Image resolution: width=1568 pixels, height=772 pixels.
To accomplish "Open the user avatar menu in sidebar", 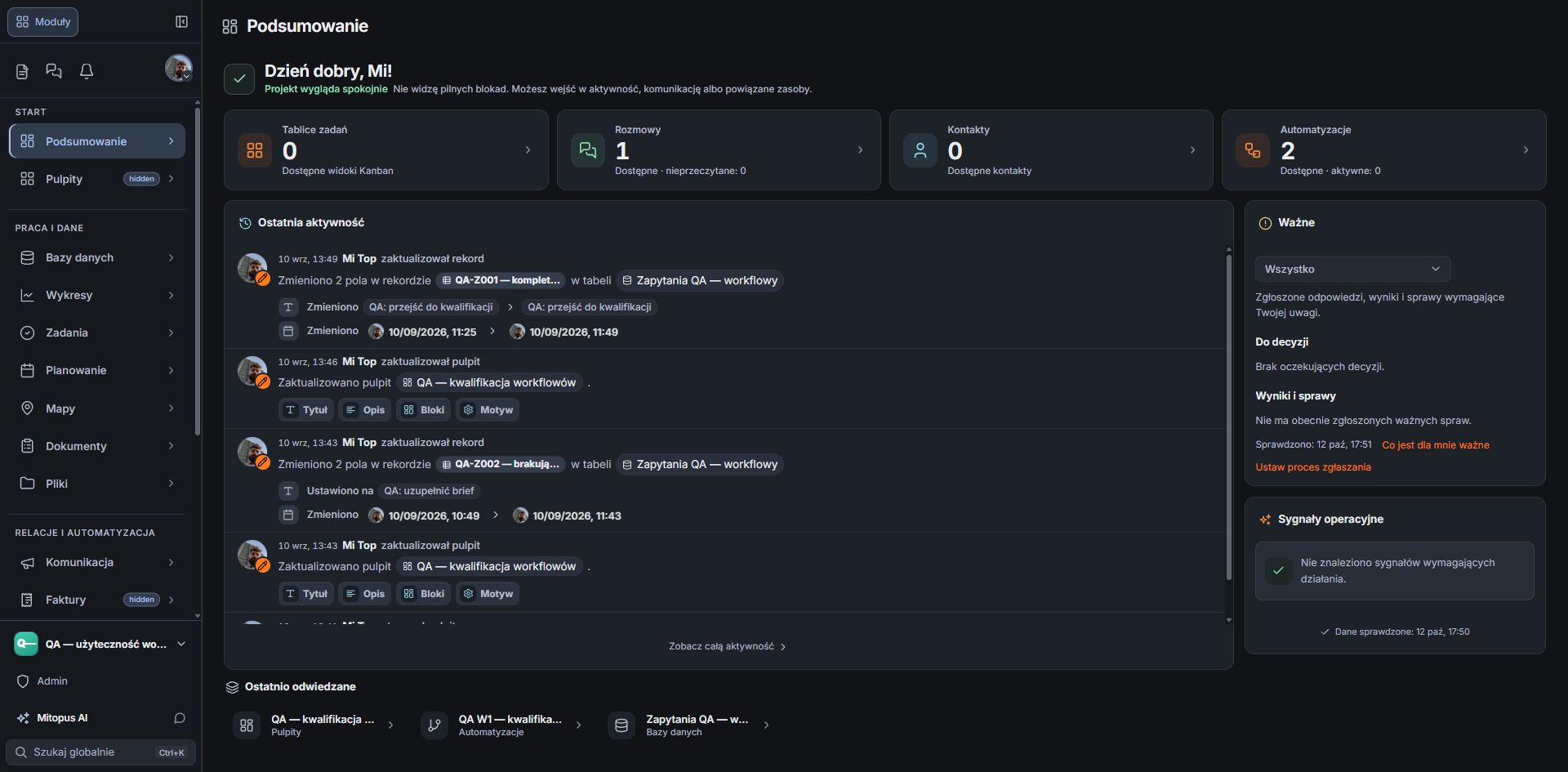I will tap(178, 68).
